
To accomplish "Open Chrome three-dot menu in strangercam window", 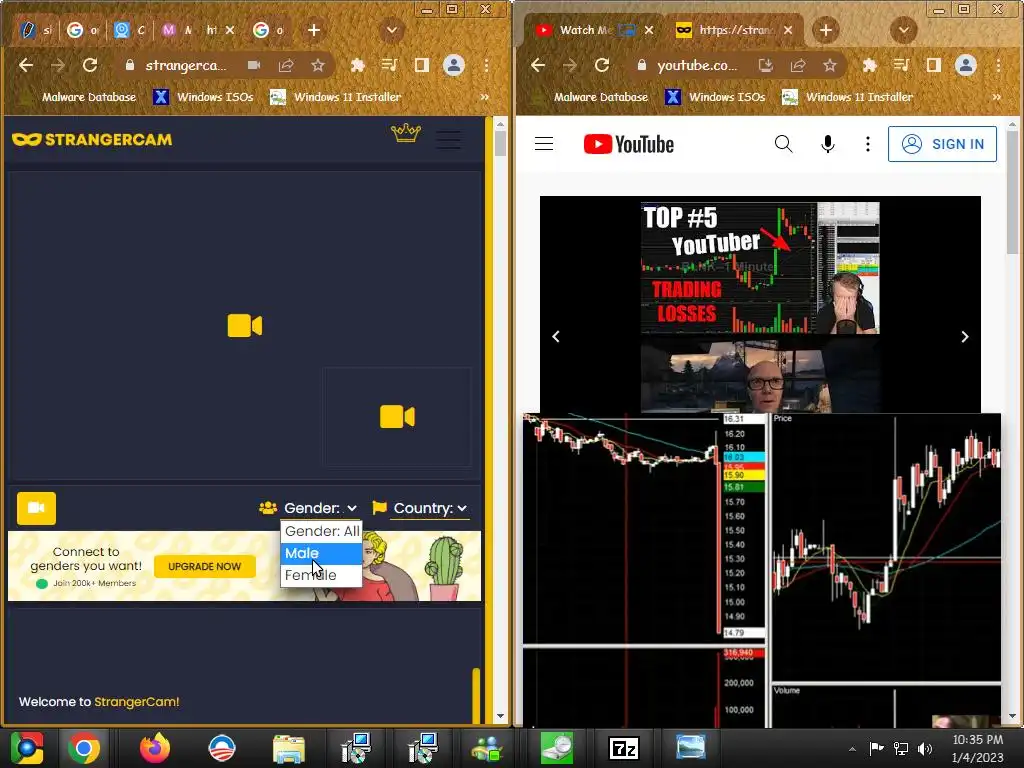I will coord(487,65).
